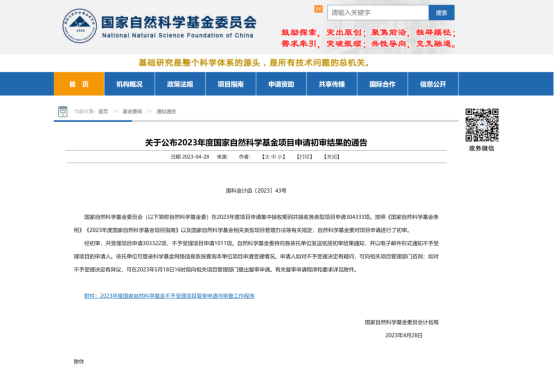Click the 国家自然科学基金委员会计划局 signature line
Image resolution: width=554 pixels, height=368 pixels.
coord(402,322)
